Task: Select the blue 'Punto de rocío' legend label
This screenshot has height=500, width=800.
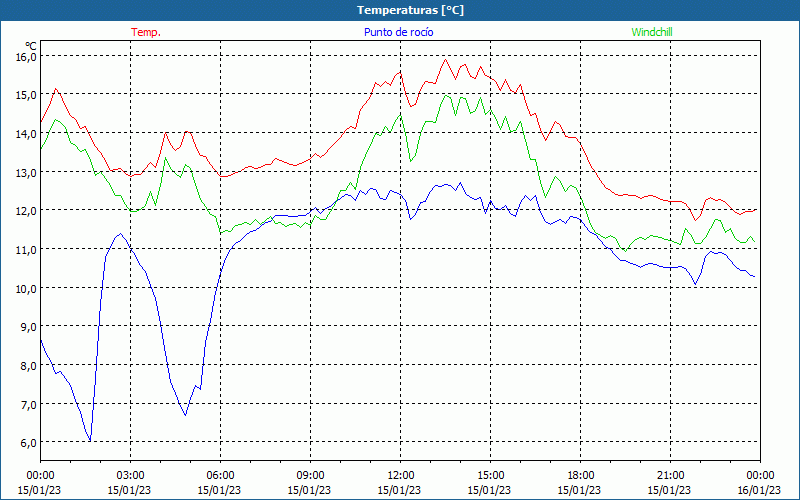Action: click(398, 32)
